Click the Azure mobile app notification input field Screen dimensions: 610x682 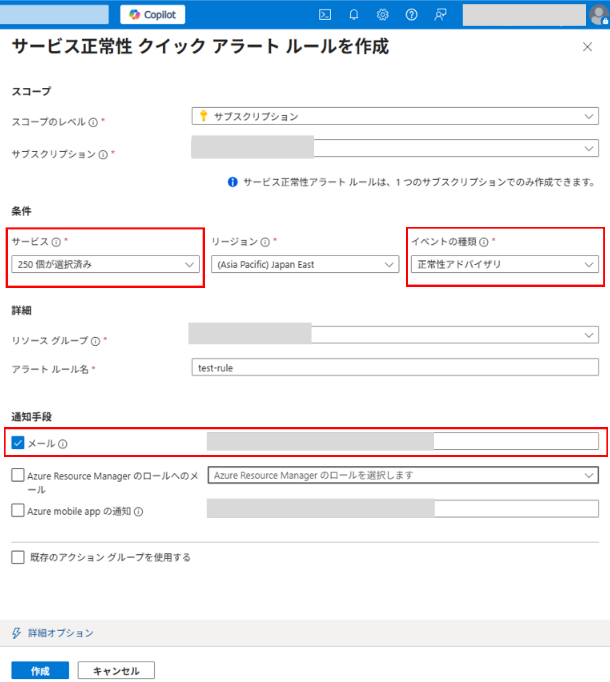pos(403,509)
